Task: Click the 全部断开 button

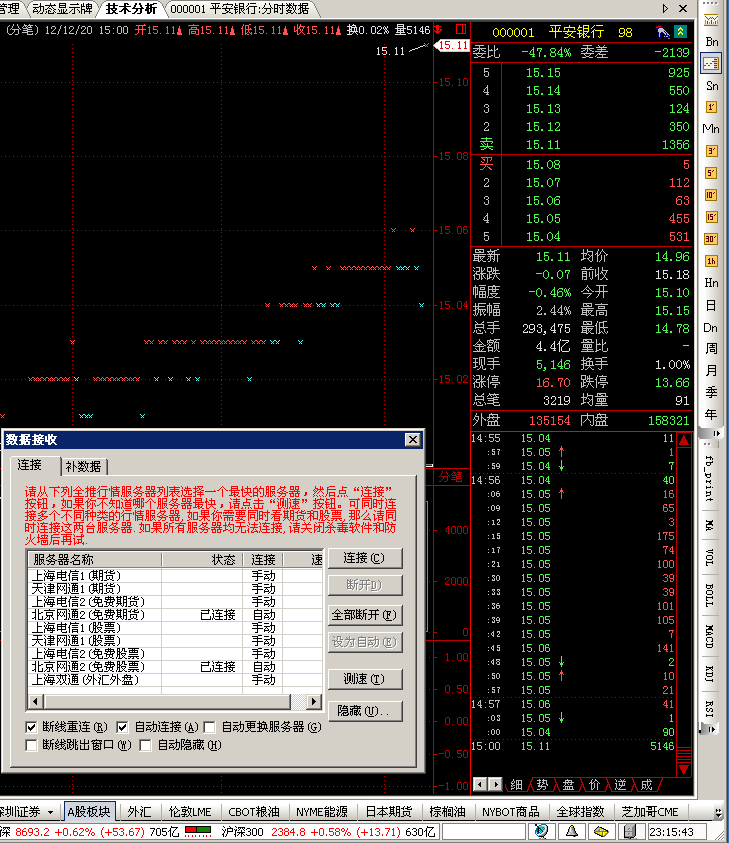Action: click(365, 614)
